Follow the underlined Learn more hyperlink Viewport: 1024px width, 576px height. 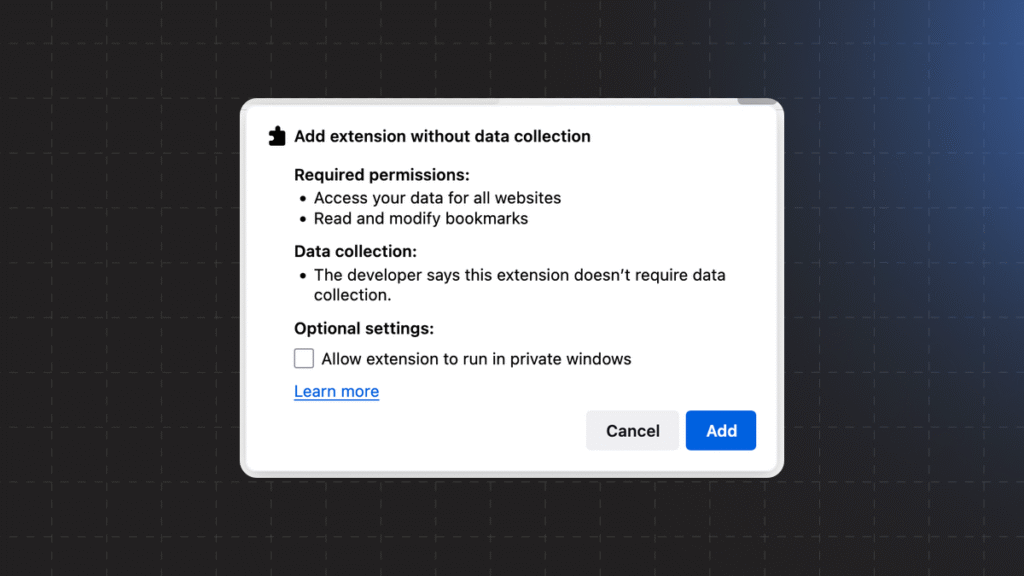[336, 391]
